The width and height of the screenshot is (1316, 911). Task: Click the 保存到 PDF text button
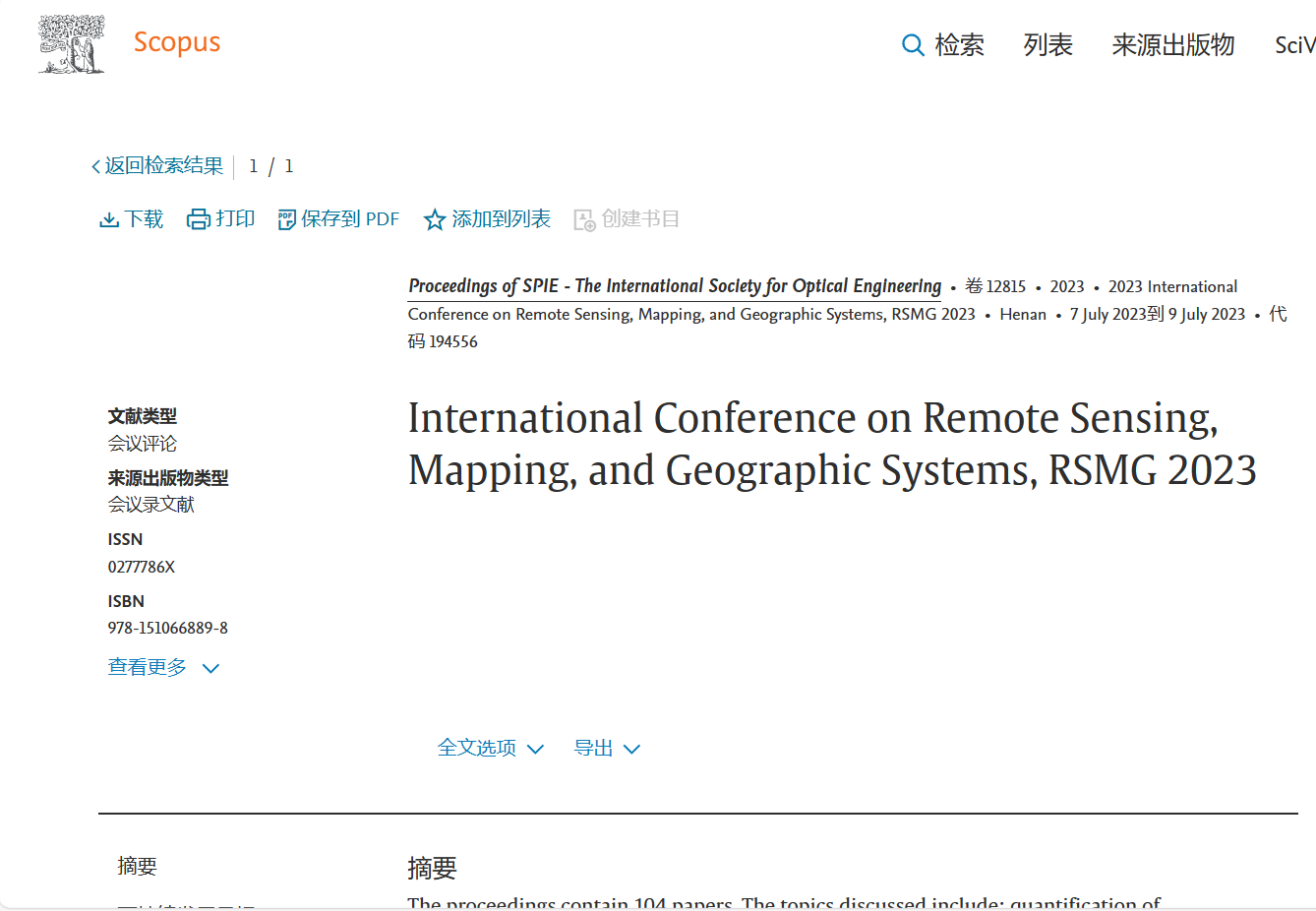(x=350, y=219)
